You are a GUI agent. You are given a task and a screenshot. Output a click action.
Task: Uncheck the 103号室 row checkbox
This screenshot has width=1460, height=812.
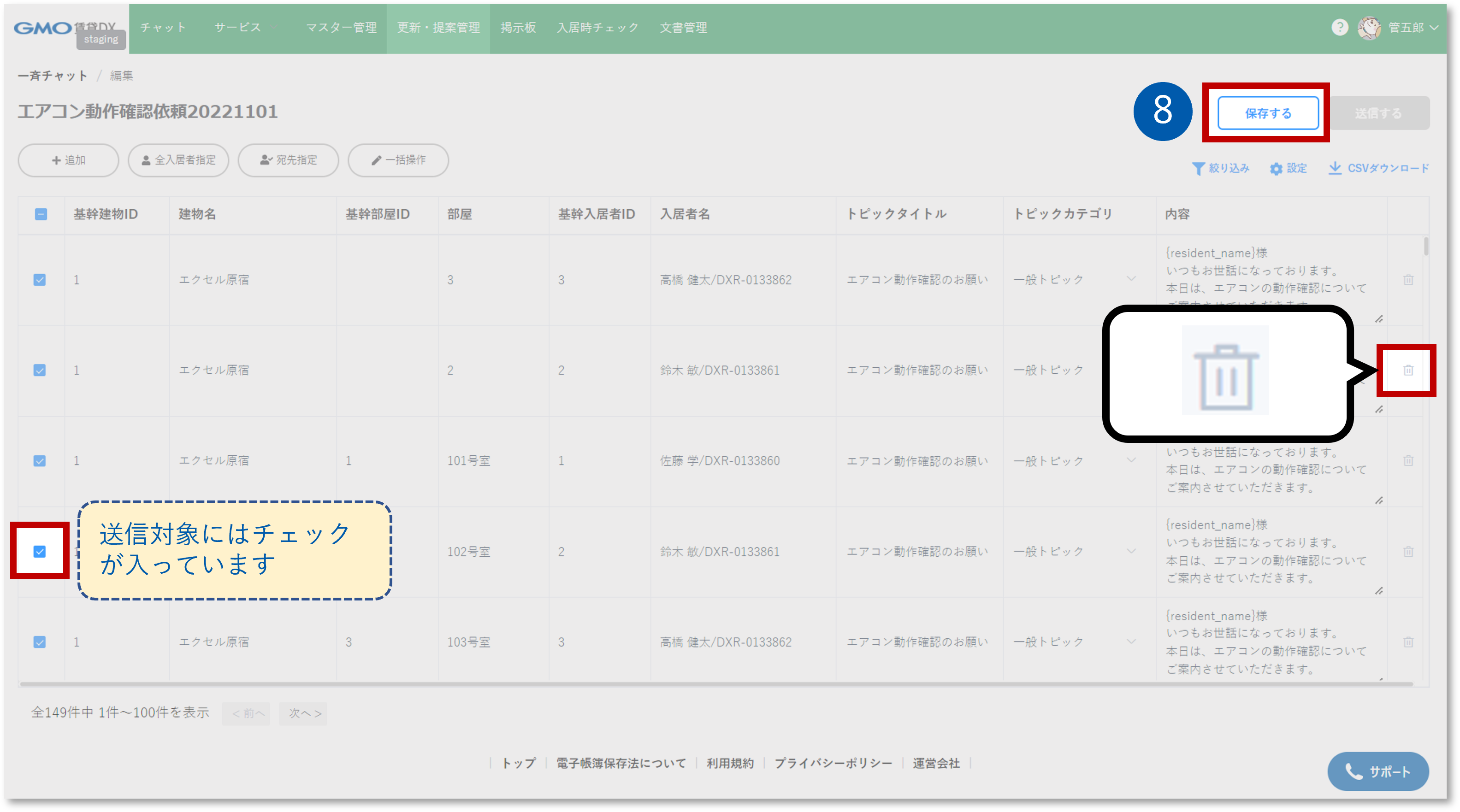[40, 642]
